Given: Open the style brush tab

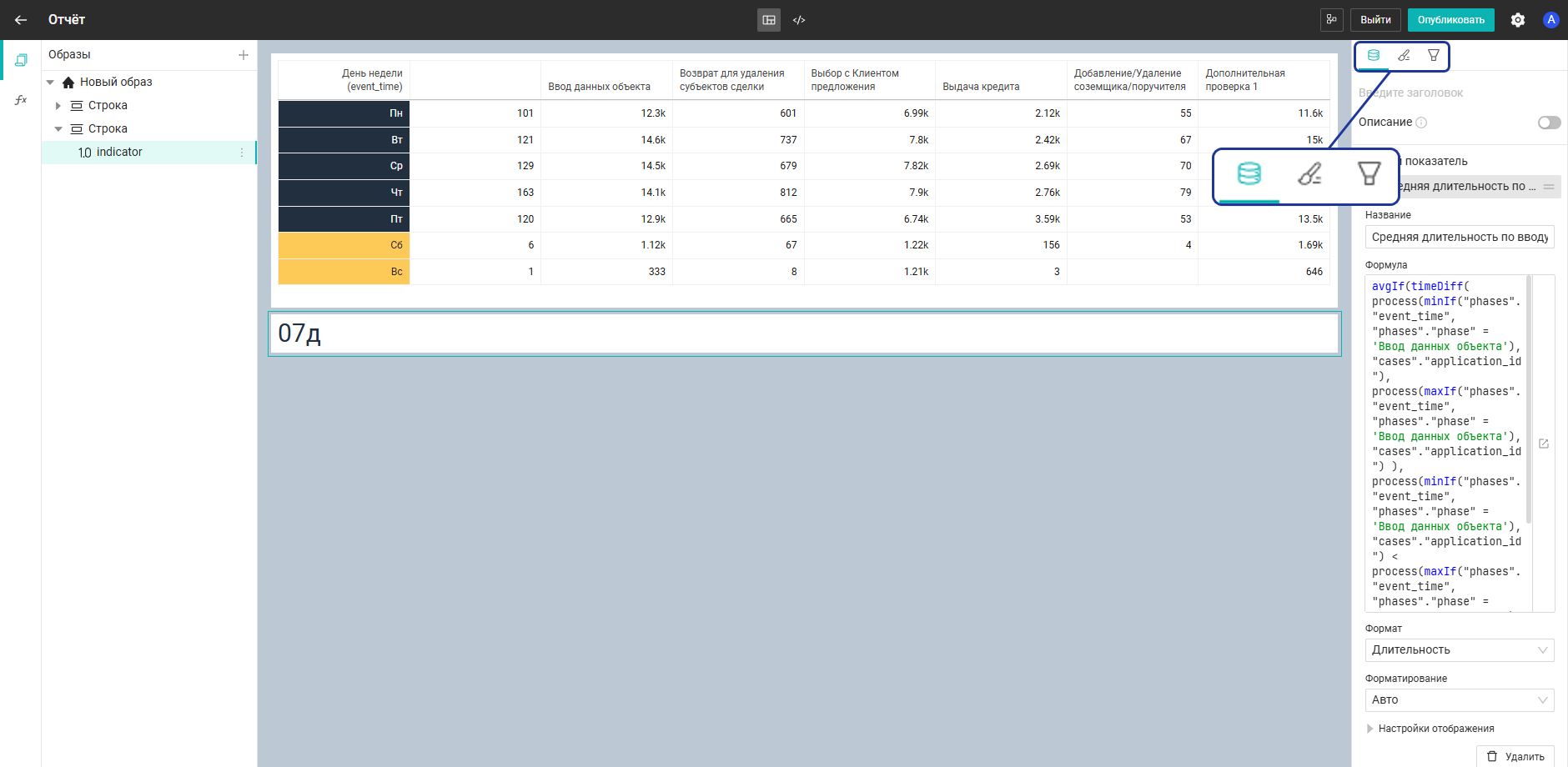Looking at the screenshot, I should click(1404, 56).
